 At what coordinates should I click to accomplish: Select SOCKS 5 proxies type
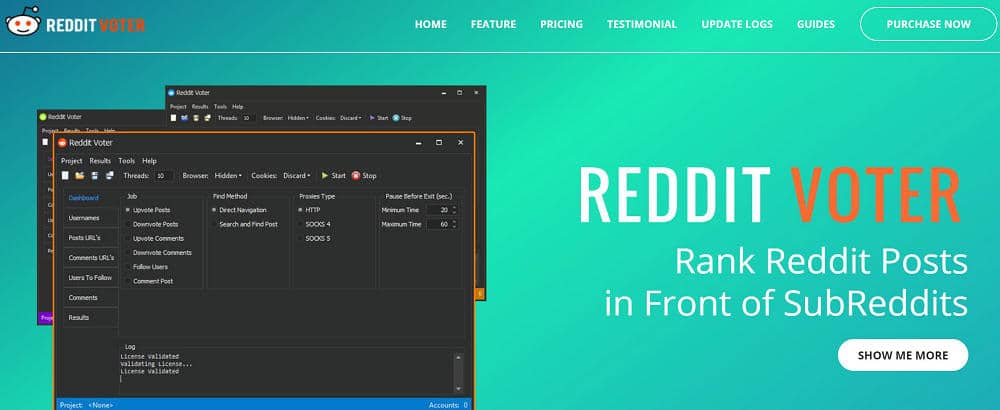point(314,238)
